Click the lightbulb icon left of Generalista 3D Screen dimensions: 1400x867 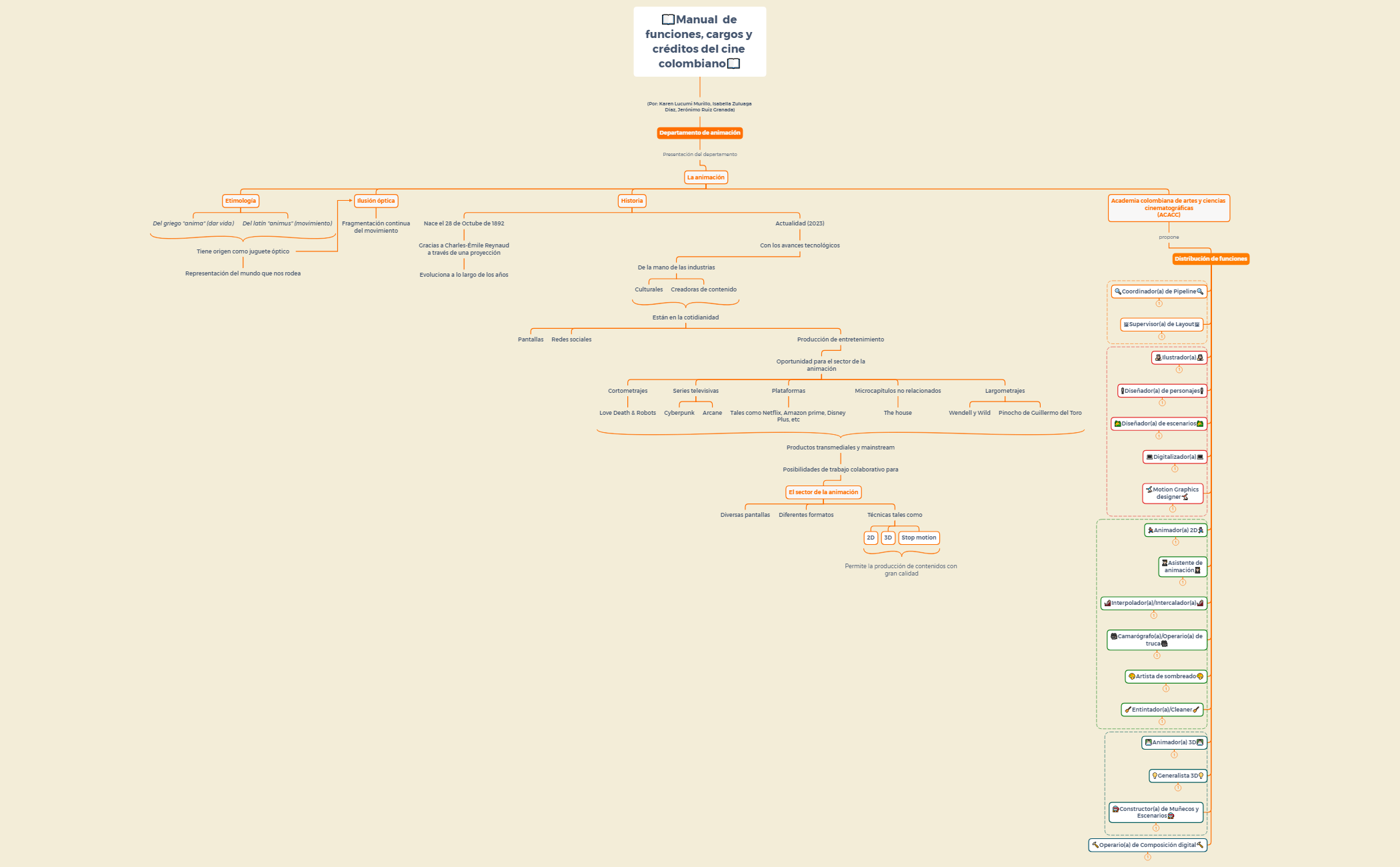(x=1155, y=776)
